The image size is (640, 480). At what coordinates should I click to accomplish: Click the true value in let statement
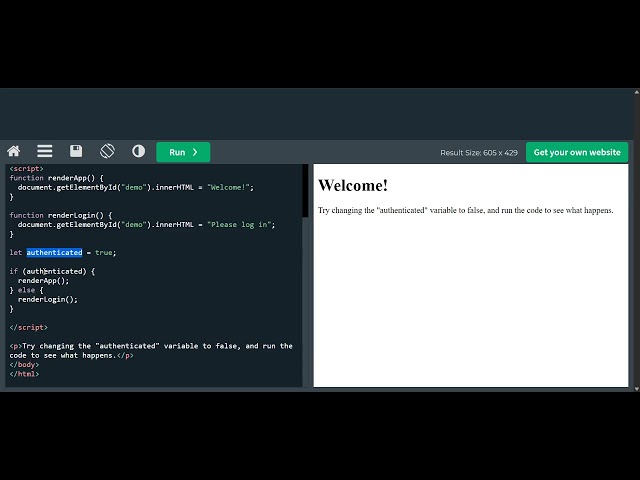click(103, 253)
